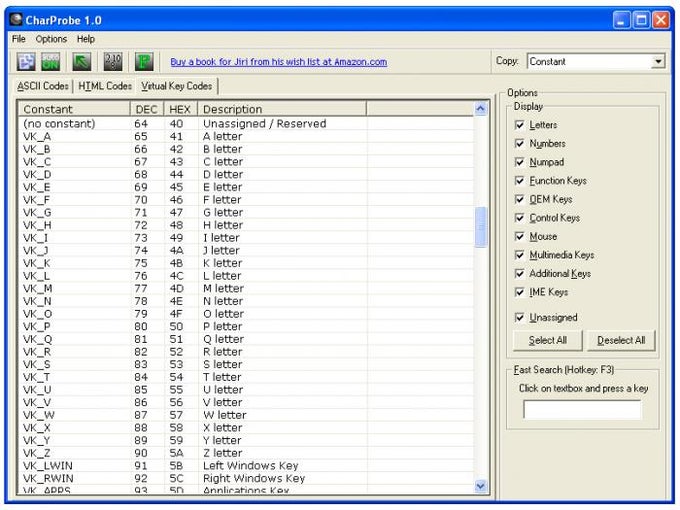
Task: Toggle the Mouse checkbox
Action: coord(519,236)
